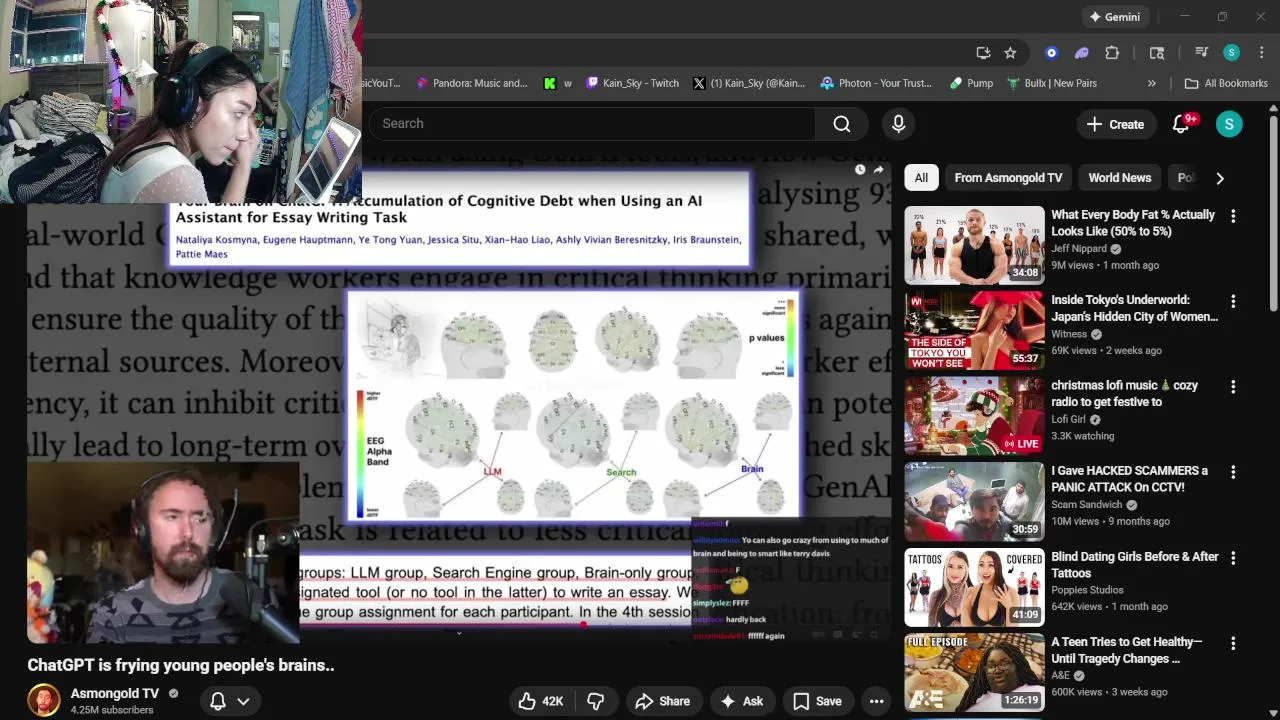The width and height of the screenshot is (1280, 720).
Task: Open the Pandora: Music bookmark
Action: point(471,83)
